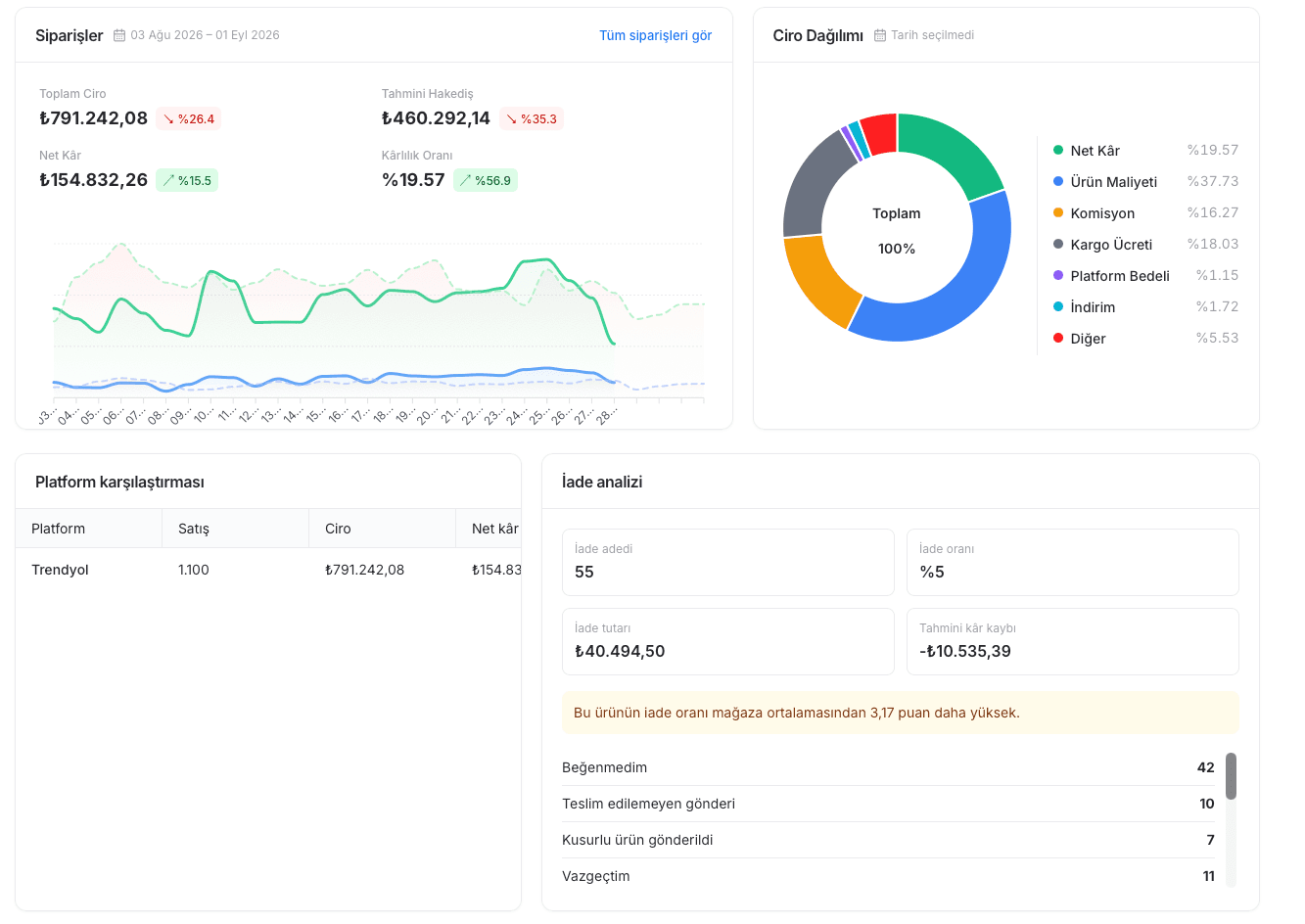Viewport: 1305px width, 924px height.
Task: Click the Net kâr column header
Action: pos(489,529)
